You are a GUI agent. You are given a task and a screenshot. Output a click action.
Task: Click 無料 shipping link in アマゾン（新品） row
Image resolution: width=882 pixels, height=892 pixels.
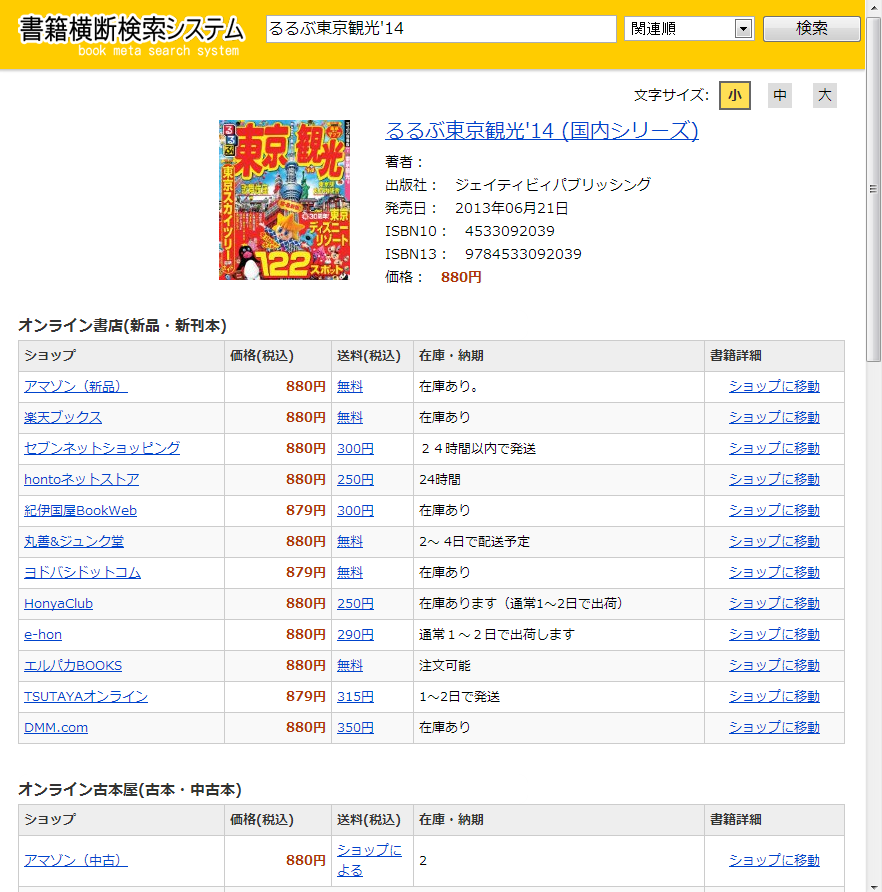click(x=350, y=386)
